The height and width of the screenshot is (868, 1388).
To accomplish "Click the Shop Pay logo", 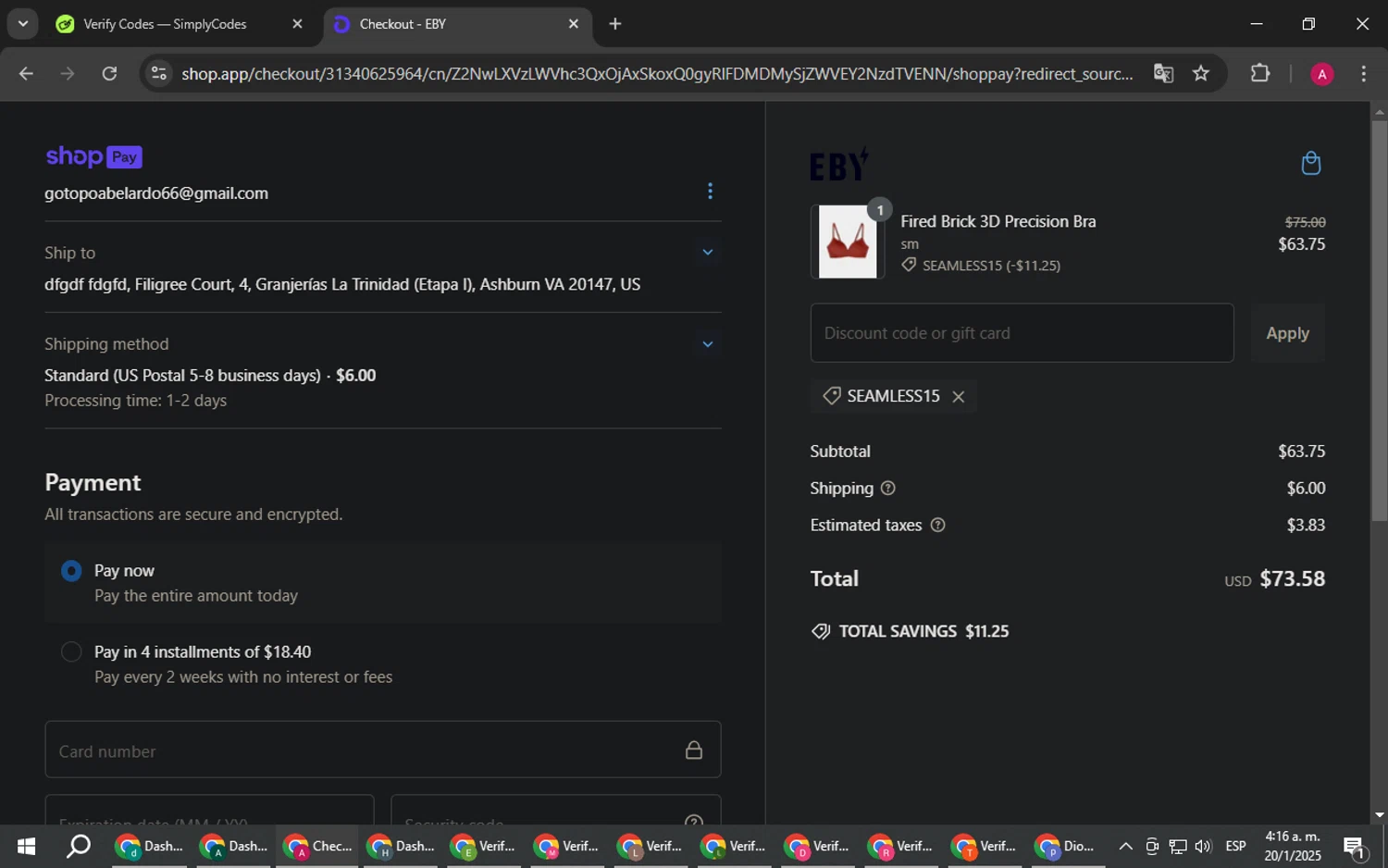I will [93, 156].
